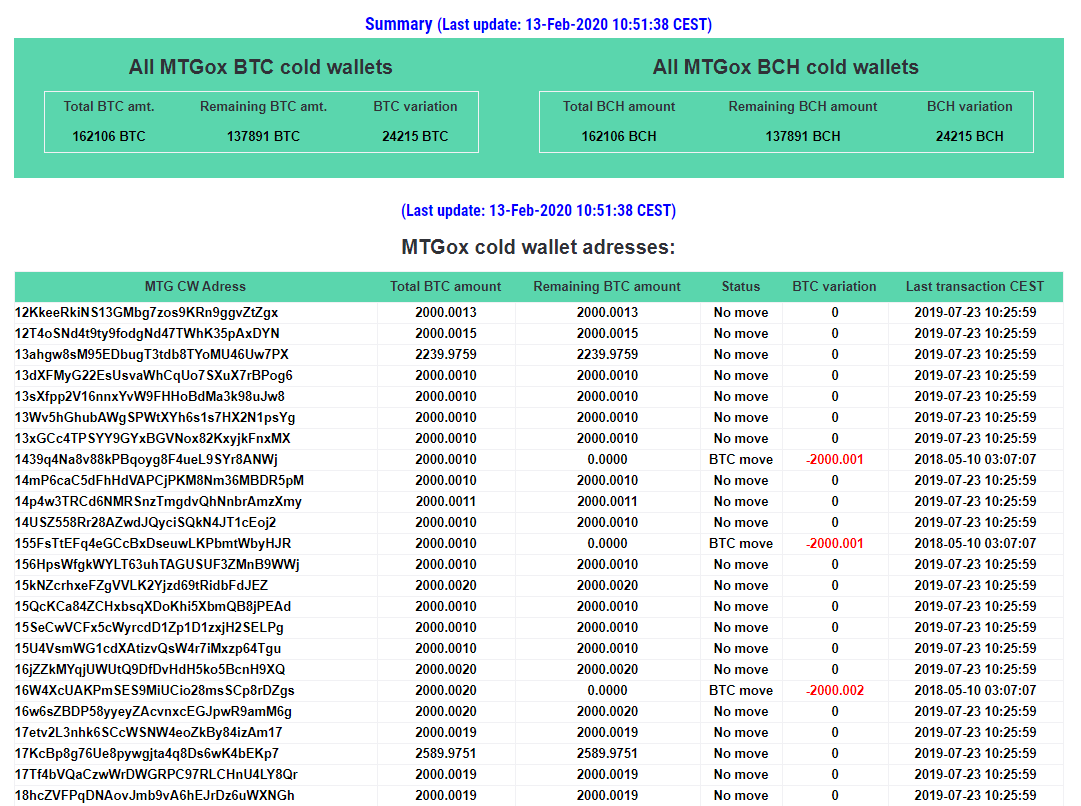
Task: Select address 15kNZcrhxeFZgVVLK2Yjzd69tRidbFdJEZ
Action: 141,585
